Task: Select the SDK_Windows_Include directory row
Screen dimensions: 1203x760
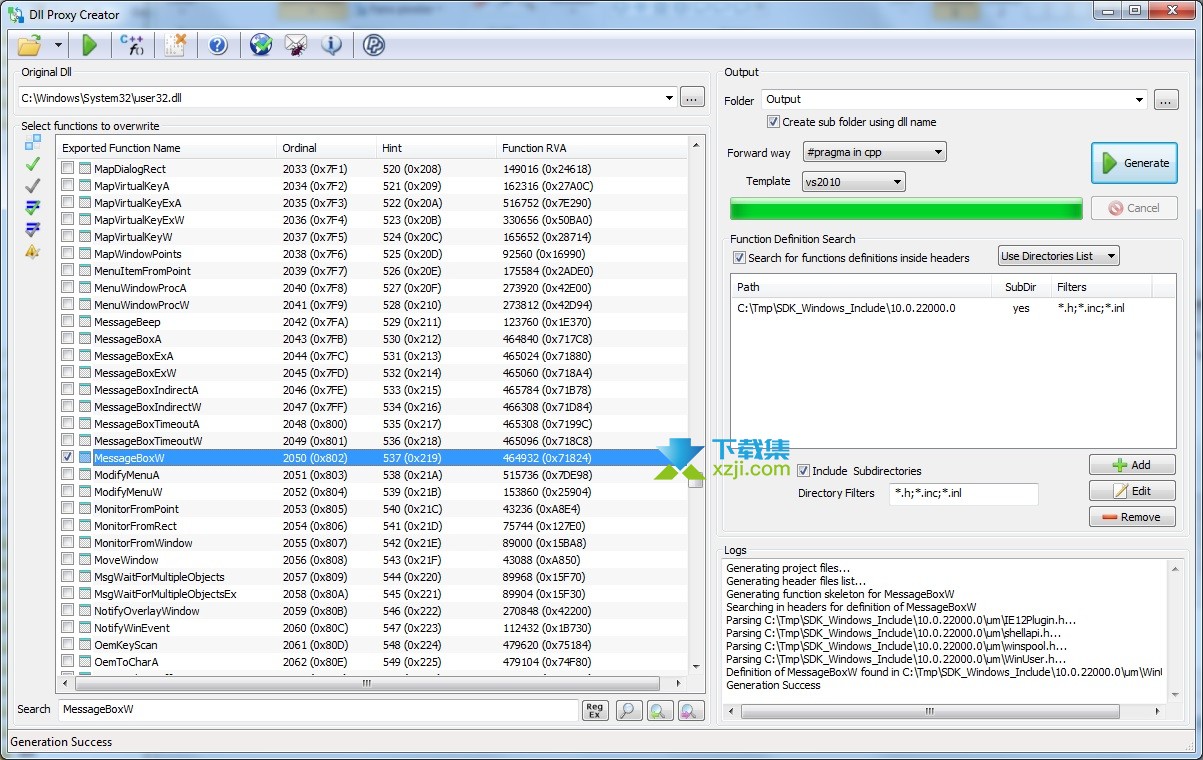Action: click(x=953, y=308)
